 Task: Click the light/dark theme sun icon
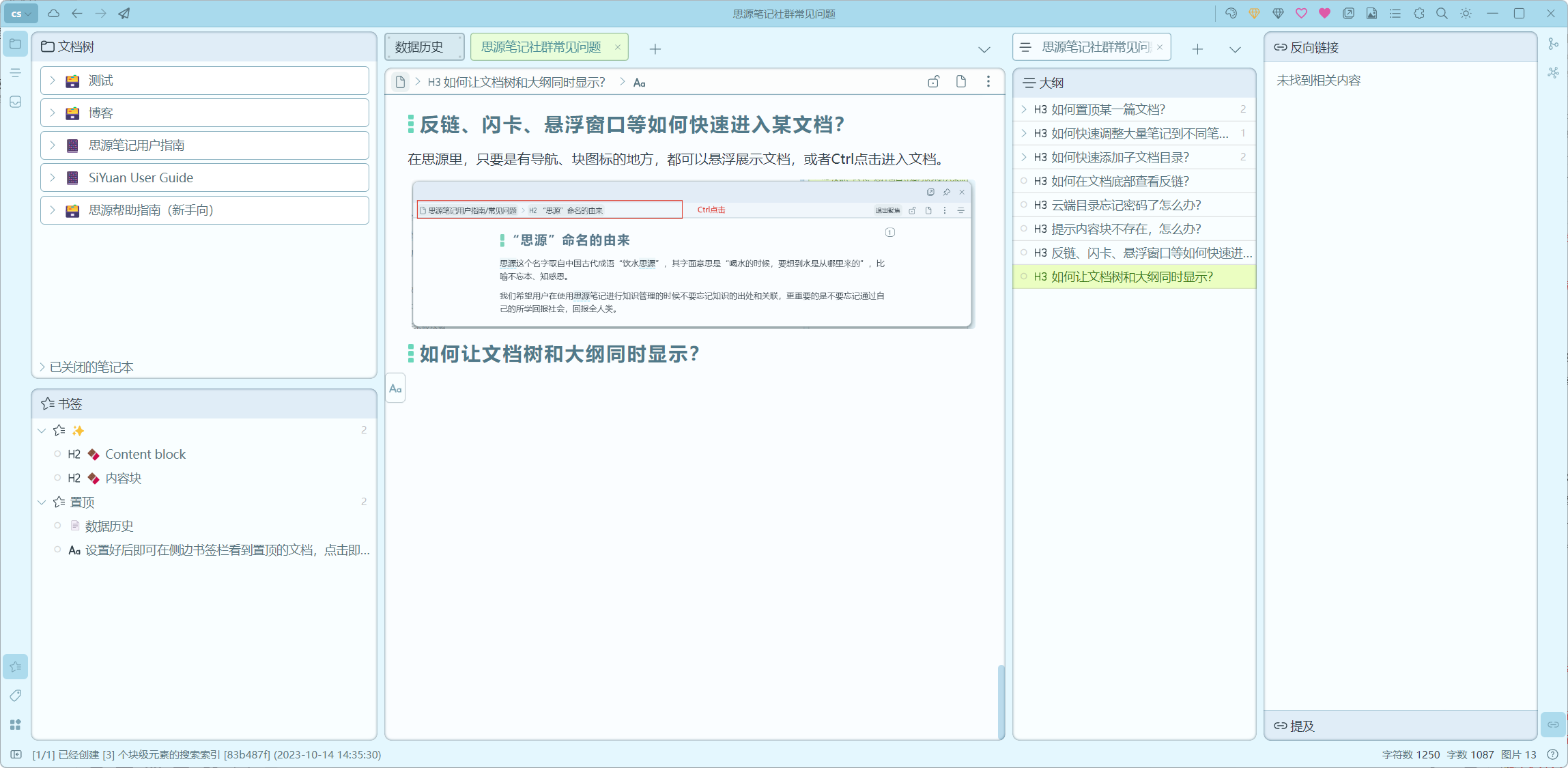[1466, 14]
